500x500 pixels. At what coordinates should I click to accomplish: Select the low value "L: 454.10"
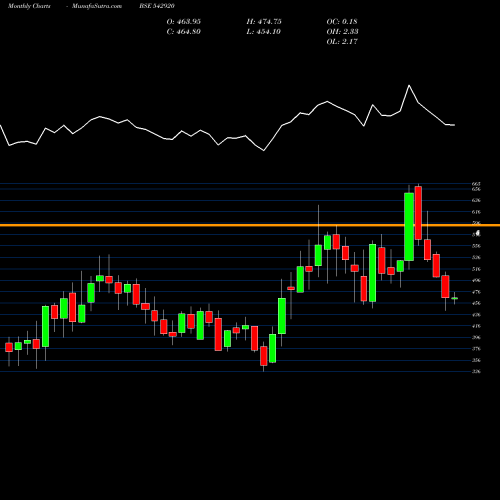click(264, 32)
